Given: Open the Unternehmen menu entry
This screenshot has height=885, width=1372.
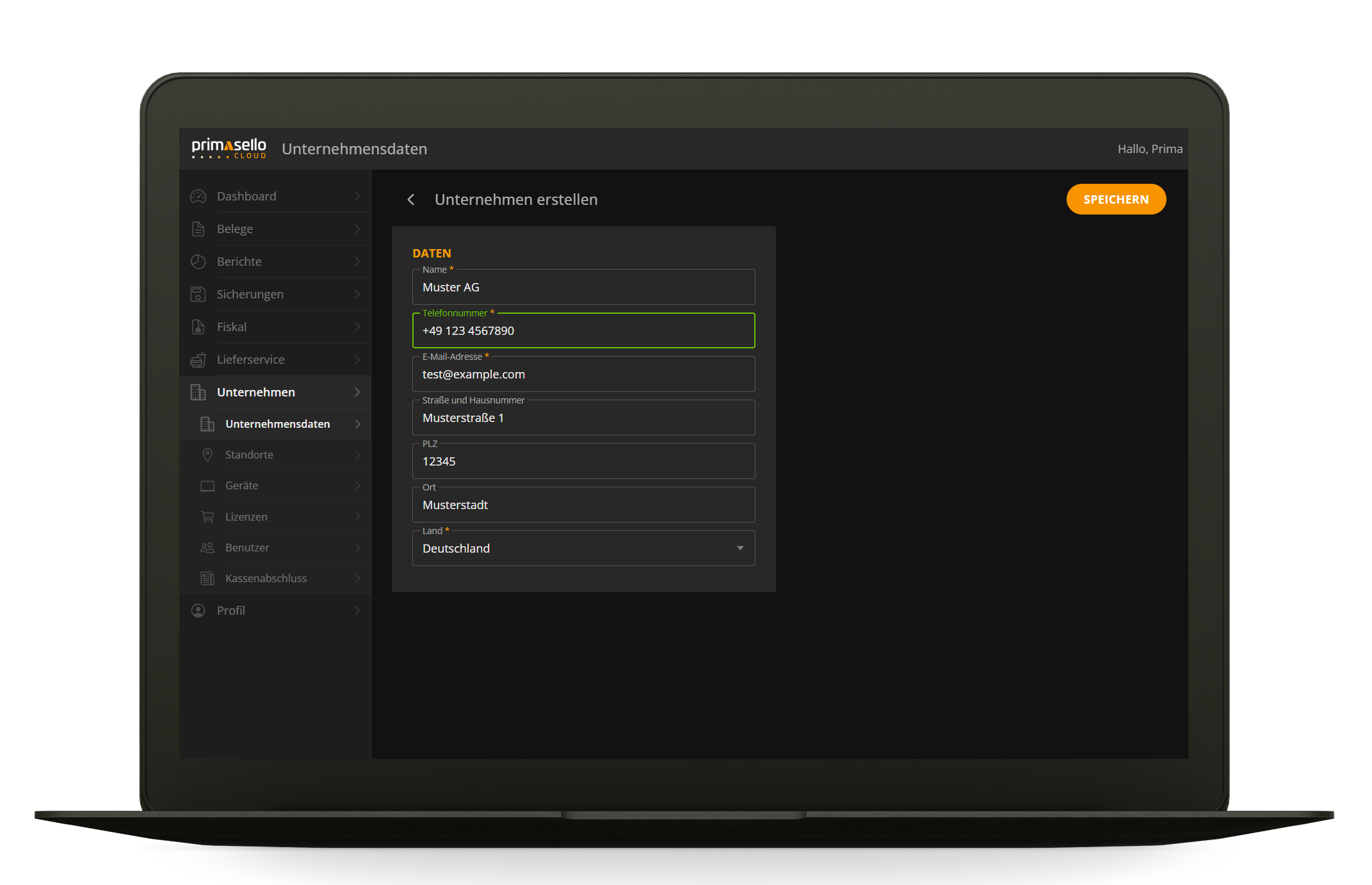Looking at the screenshot, I should 255,392.
